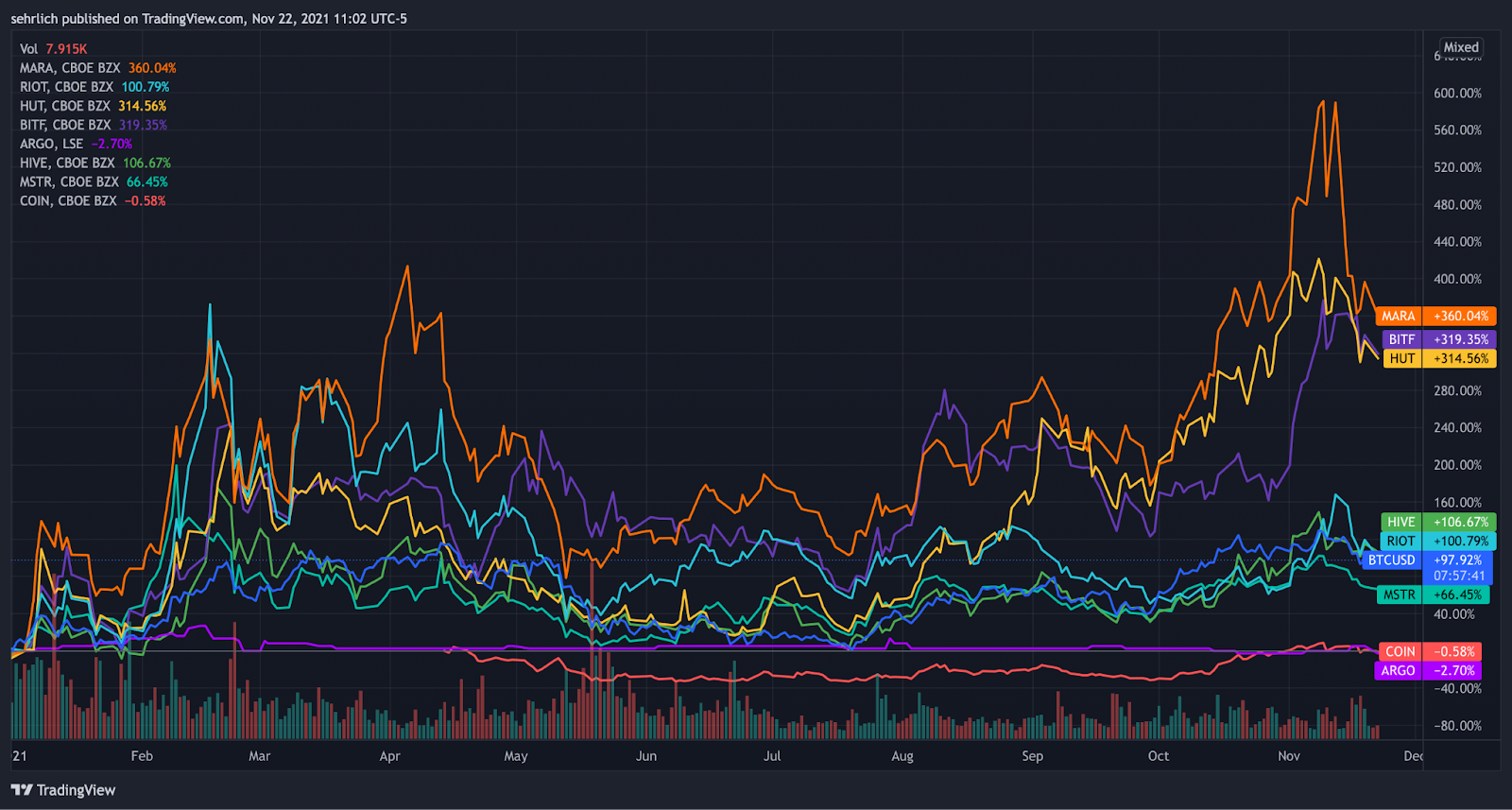
Task: Click the COIN -0.58% price label
Action: pos(1431,651)
